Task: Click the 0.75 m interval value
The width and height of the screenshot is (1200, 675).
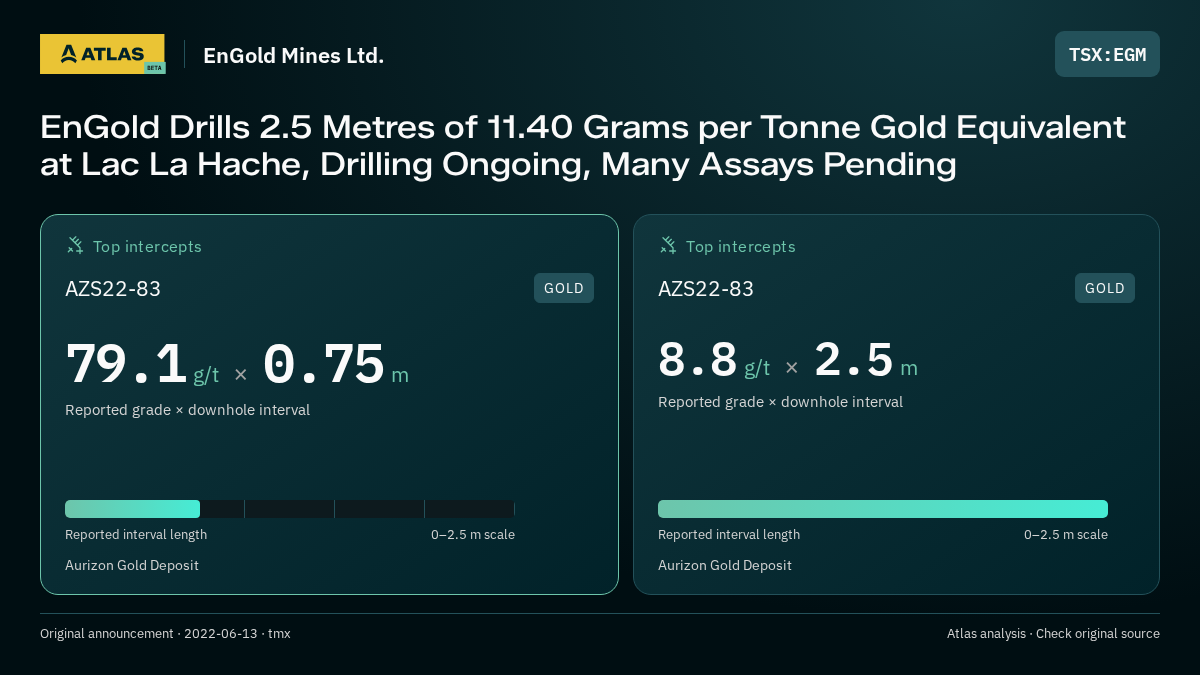Action: point(336,365)
